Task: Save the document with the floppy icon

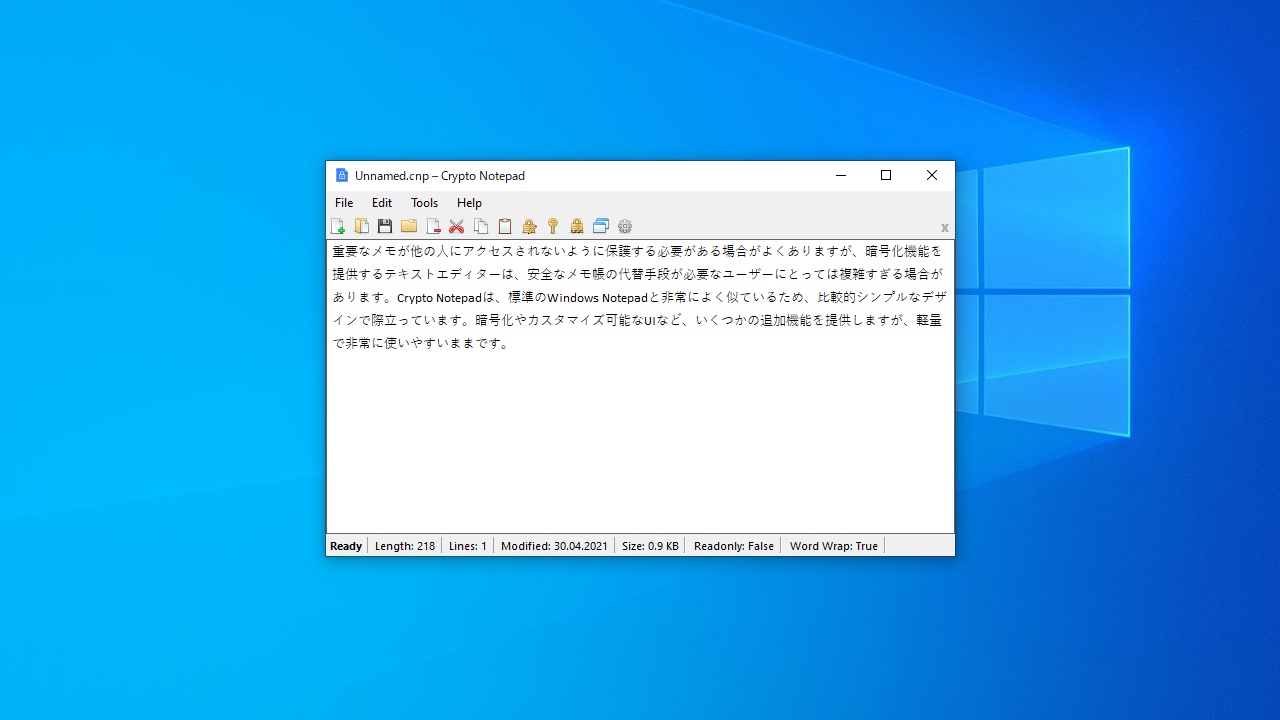Action: coord(385,226)
